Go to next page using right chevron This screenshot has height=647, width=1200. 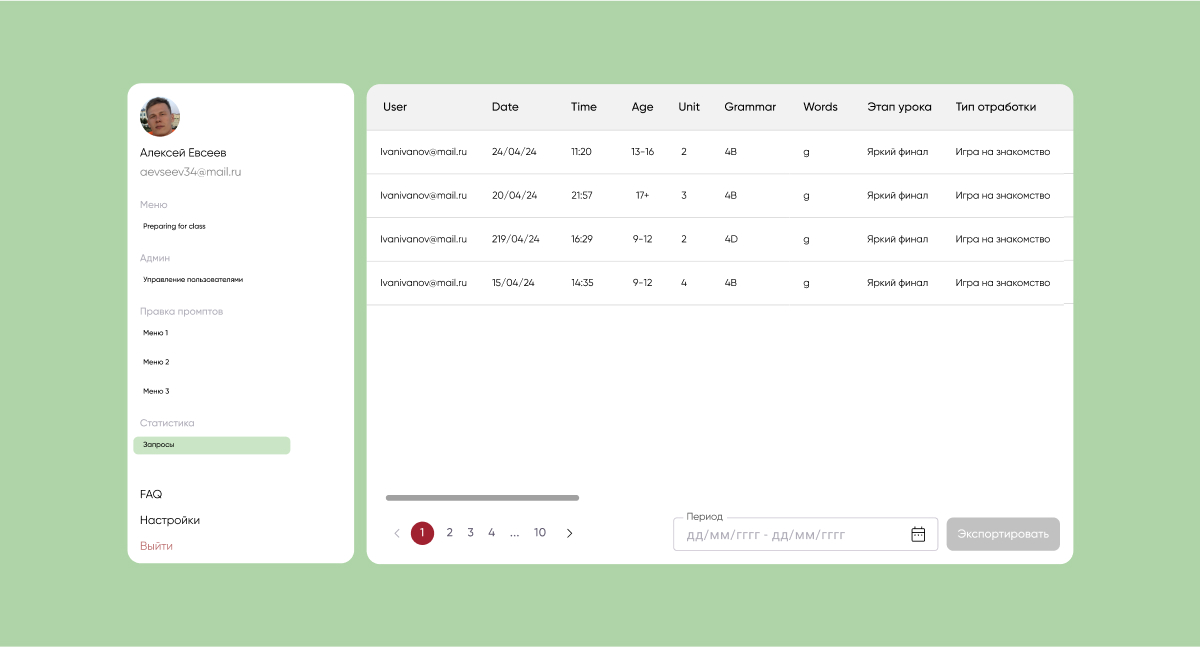(570, 533)
